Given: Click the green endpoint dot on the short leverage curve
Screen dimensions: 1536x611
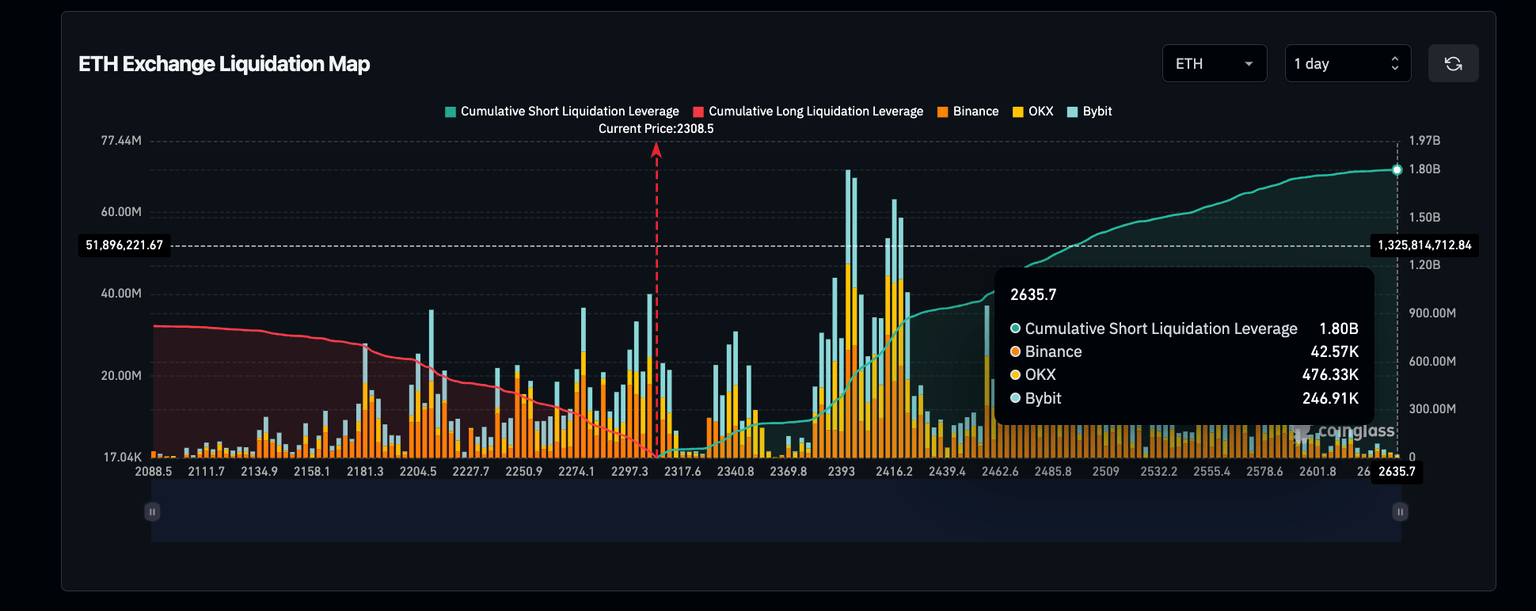Looking at the screenshot, I should tap(1396, 169).
